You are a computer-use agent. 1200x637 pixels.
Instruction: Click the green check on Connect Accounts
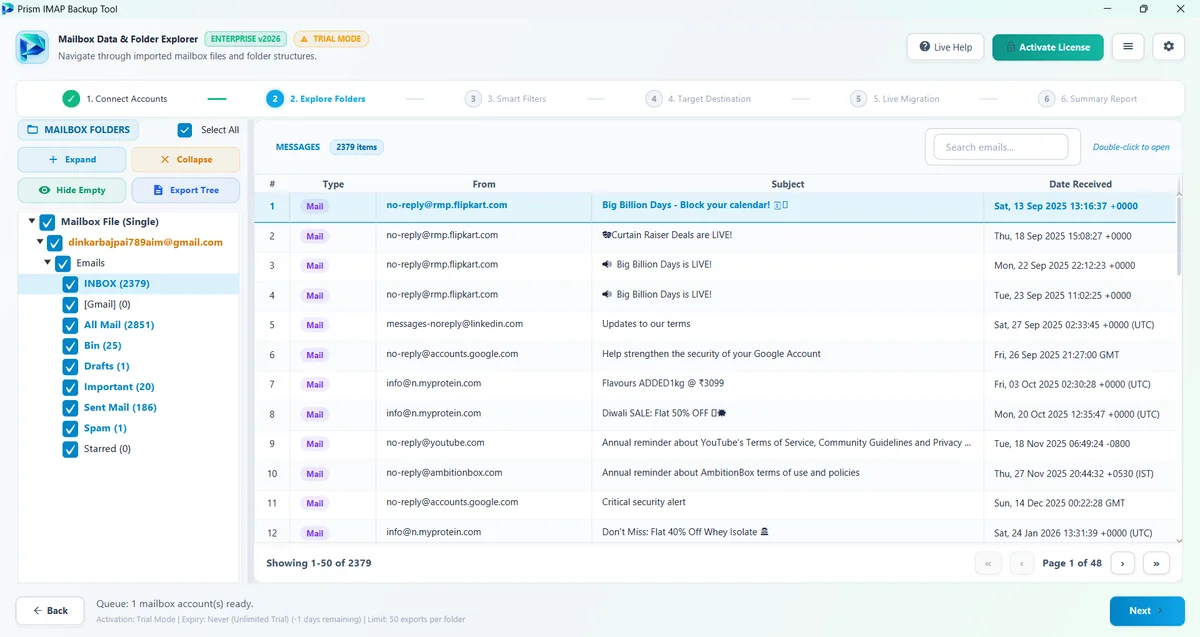pyautogui.click(x=71, y=99)
